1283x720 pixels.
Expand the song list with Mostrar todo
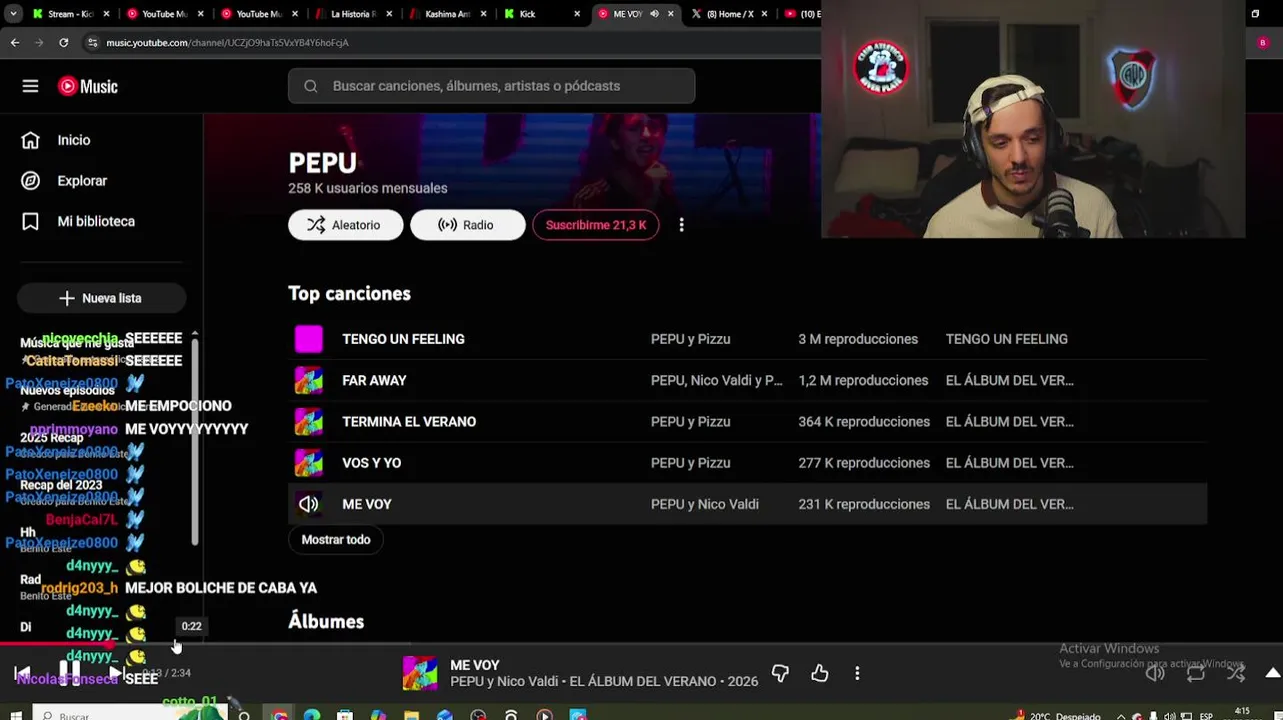336,540
